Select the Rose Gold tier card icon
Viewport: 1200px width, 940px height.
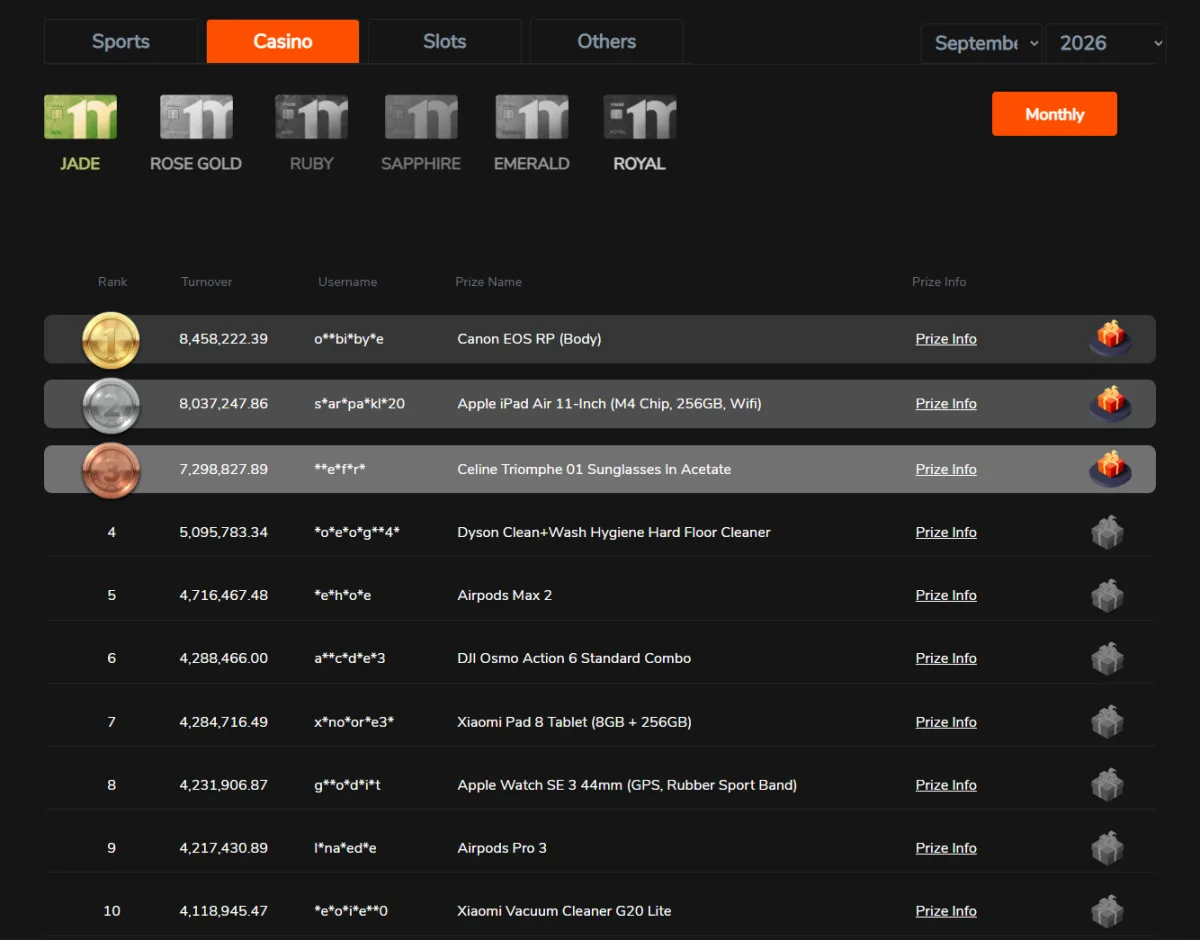pos(196,117)
